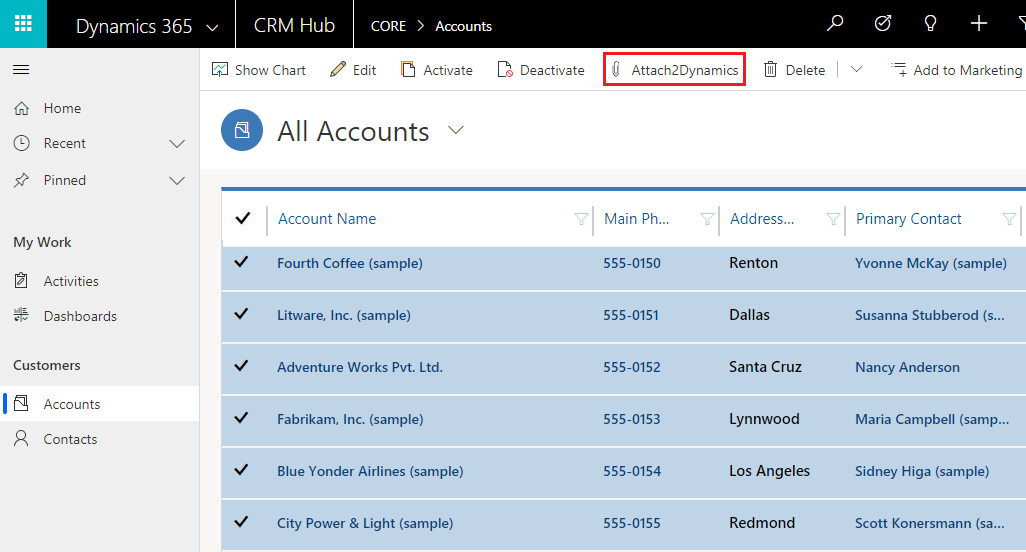Collapse the hamburger navigation menu
The height and width of the screenshot is (552, 1026).
(x=21, y=69)
